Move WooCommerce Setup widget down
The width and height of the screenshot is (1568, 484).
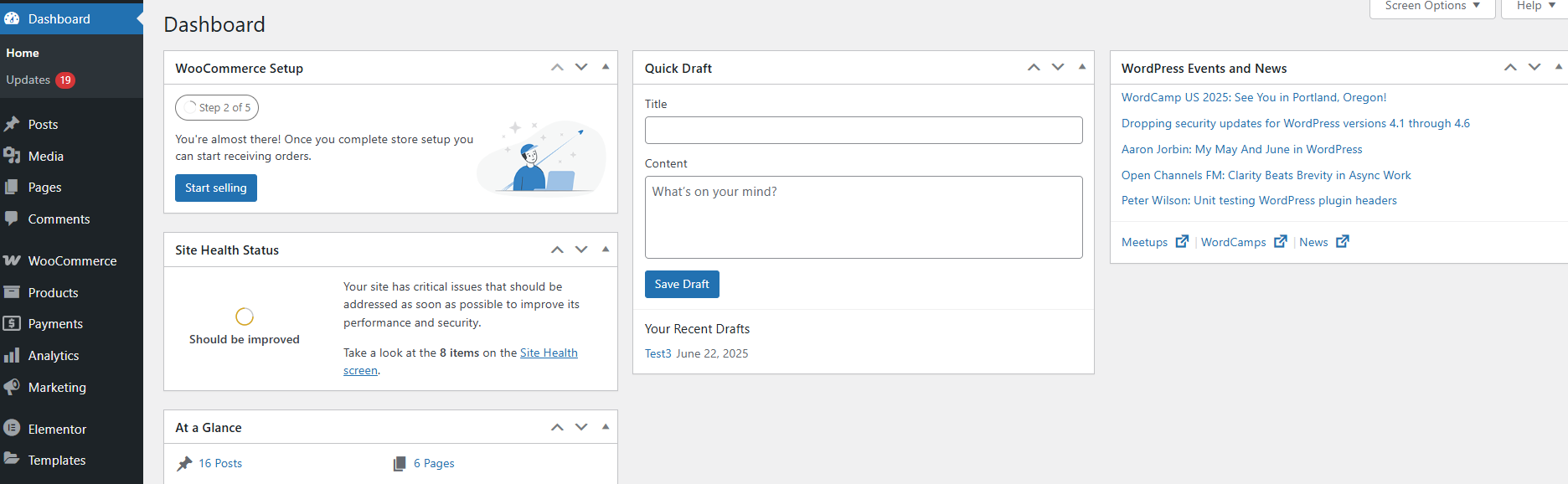[581, 67]
